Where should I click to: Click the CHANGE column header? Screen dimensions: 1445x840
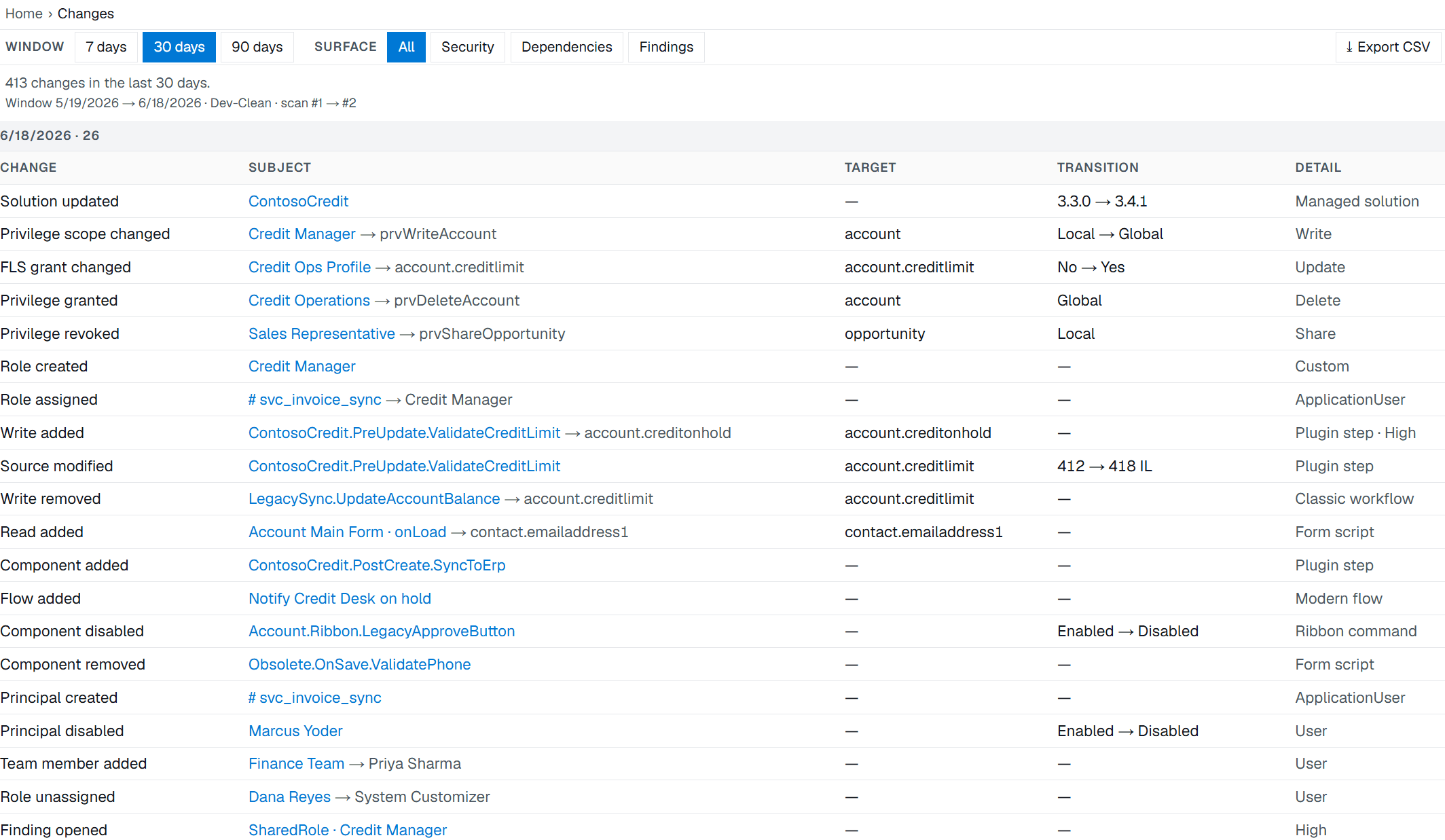(x=29, y=168)
